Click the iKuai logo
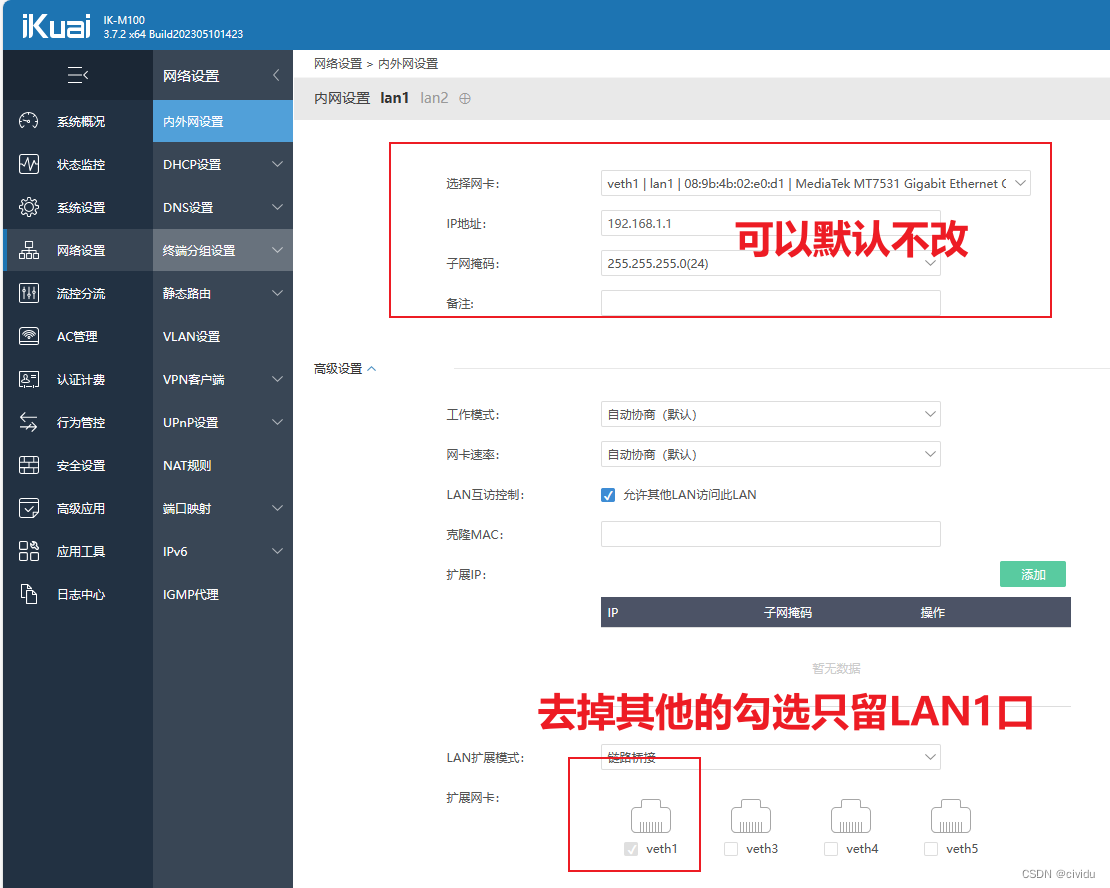This screenshot has height=888, width=1110. tap(57, 27)
